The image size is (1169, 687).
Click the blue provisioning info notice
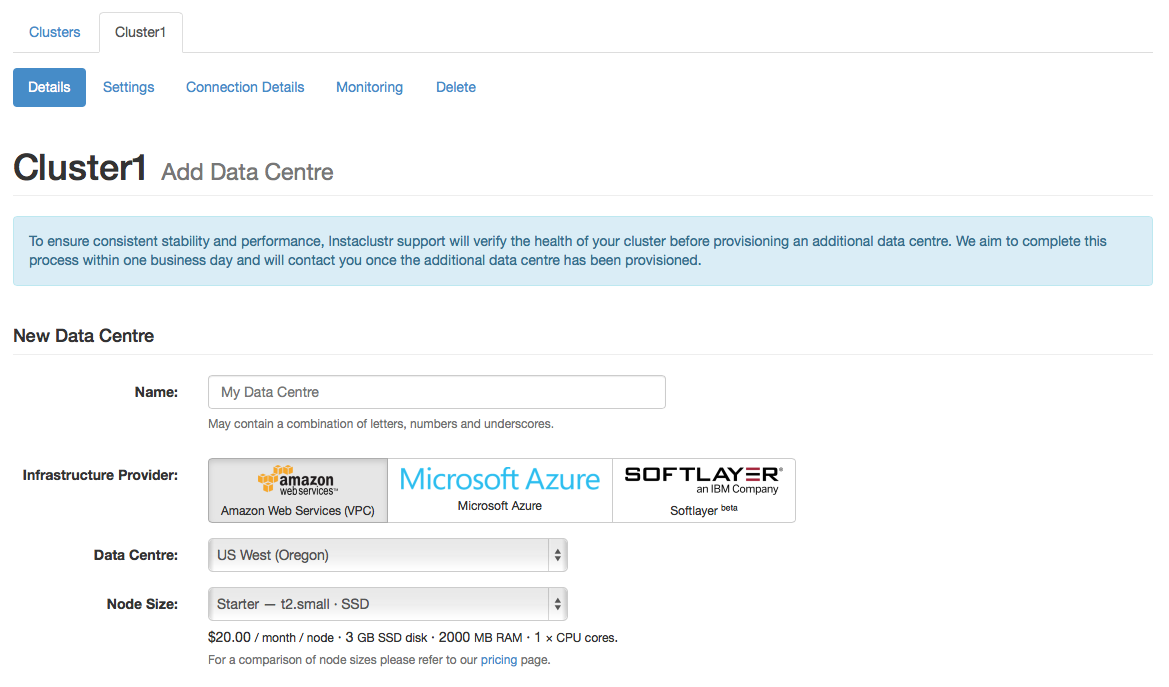tap(583, 251)
